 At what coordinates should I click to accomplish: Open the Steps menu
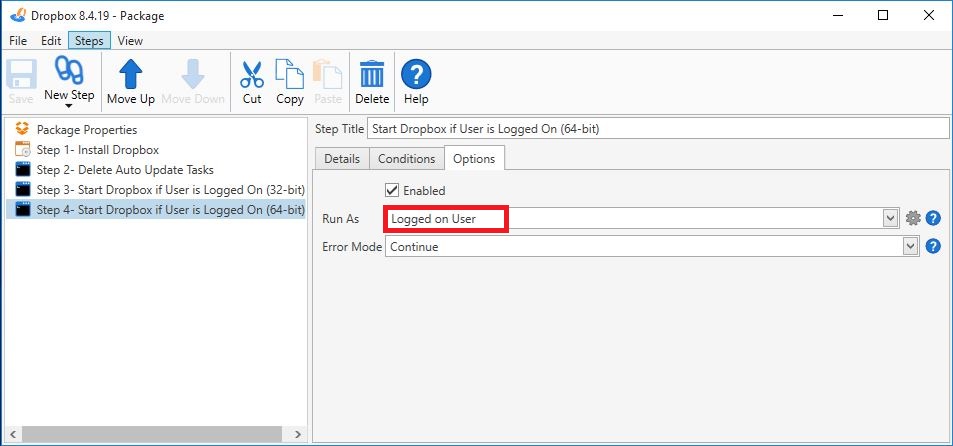coord(89,41)
